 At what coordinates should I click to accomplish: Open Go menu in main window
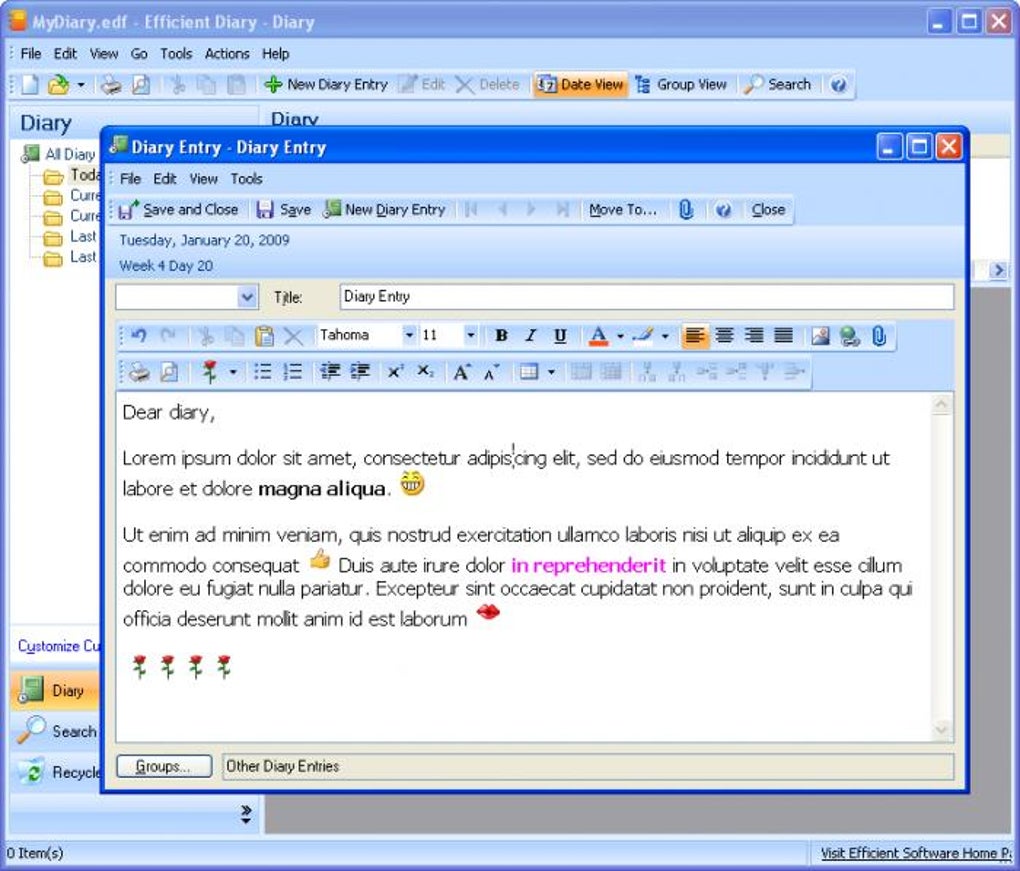click(x=139, y=54)
